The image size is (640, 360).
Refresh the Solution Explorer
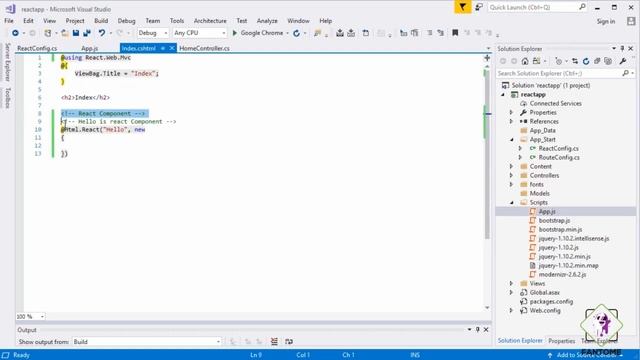pyautogui.click(x=586, y=61)
